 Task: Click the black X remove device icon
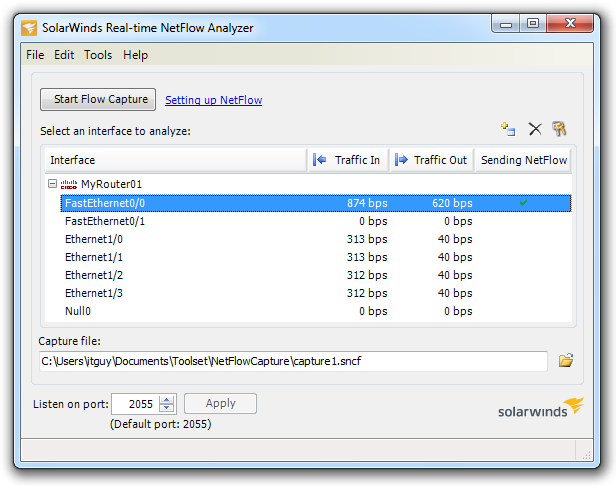point(535,129)
